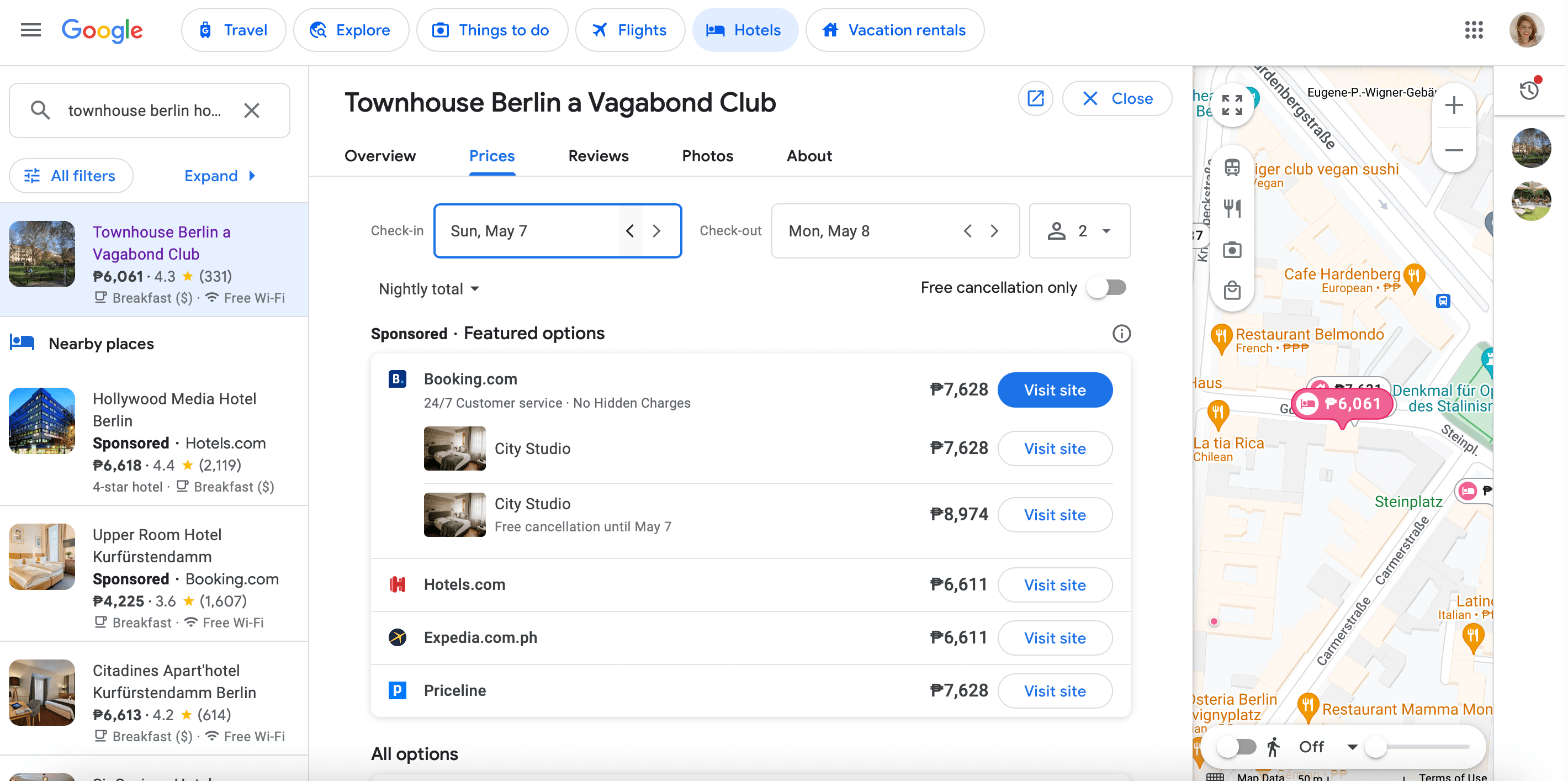
Task: Click the Expedia logo icon
Action: 398,637
